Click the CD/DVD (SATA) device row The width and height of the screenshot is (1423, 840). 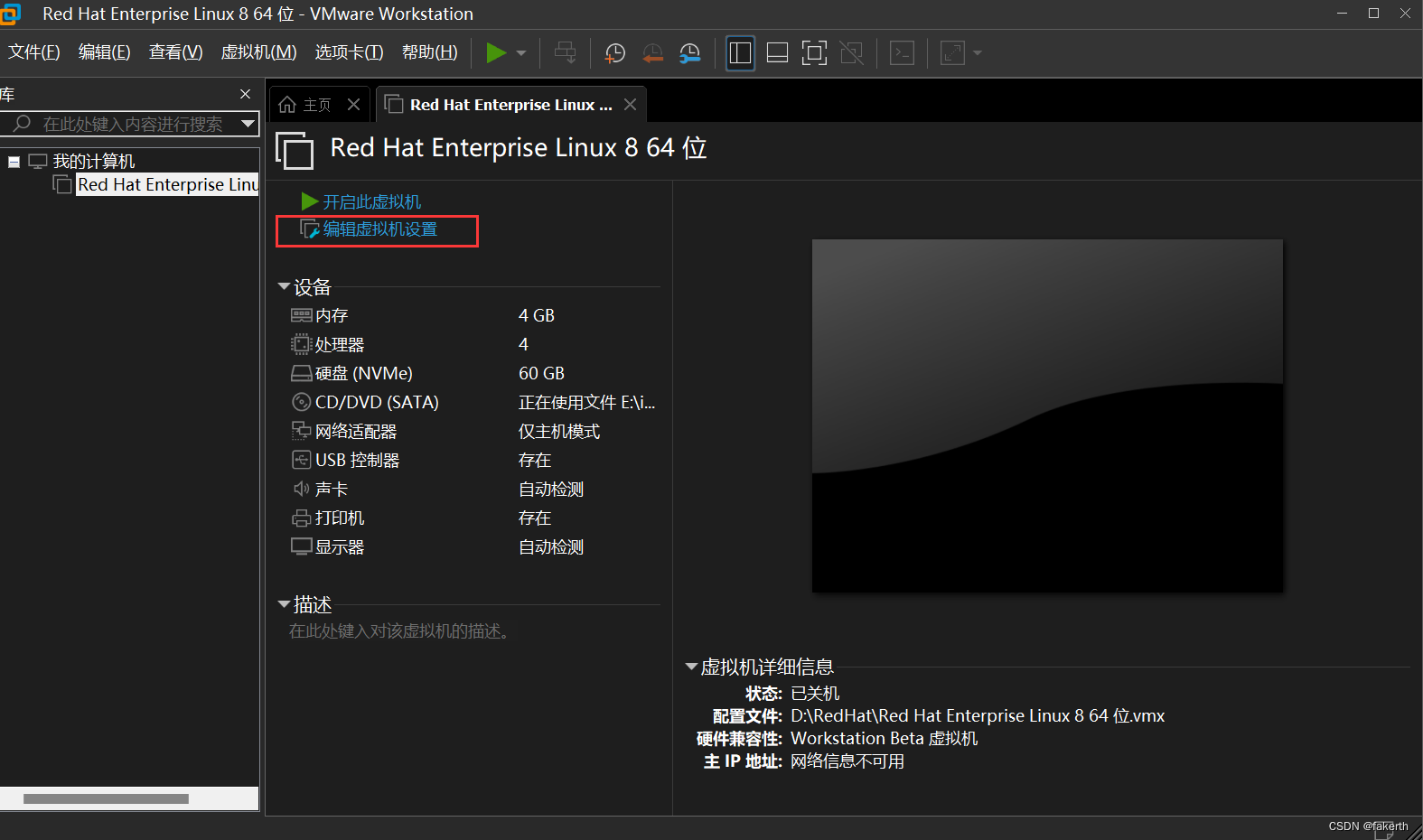pyautogui.click(x=474, y=402)
